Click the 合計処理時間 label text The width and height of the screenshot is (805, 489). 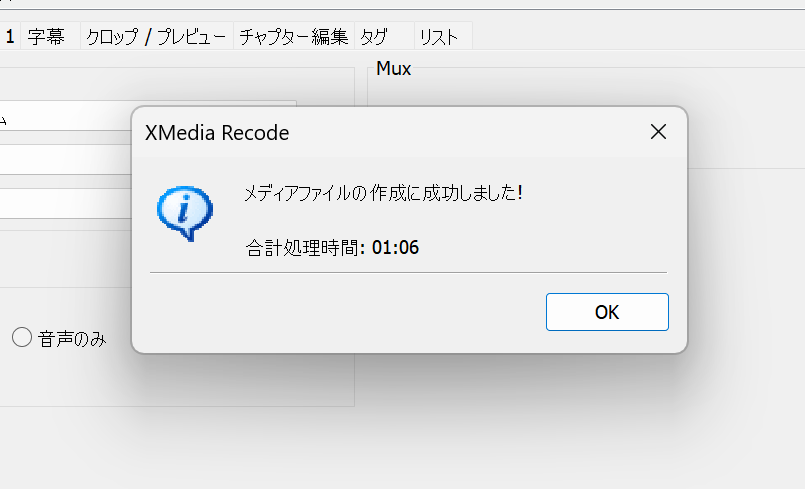coord(303,247)
